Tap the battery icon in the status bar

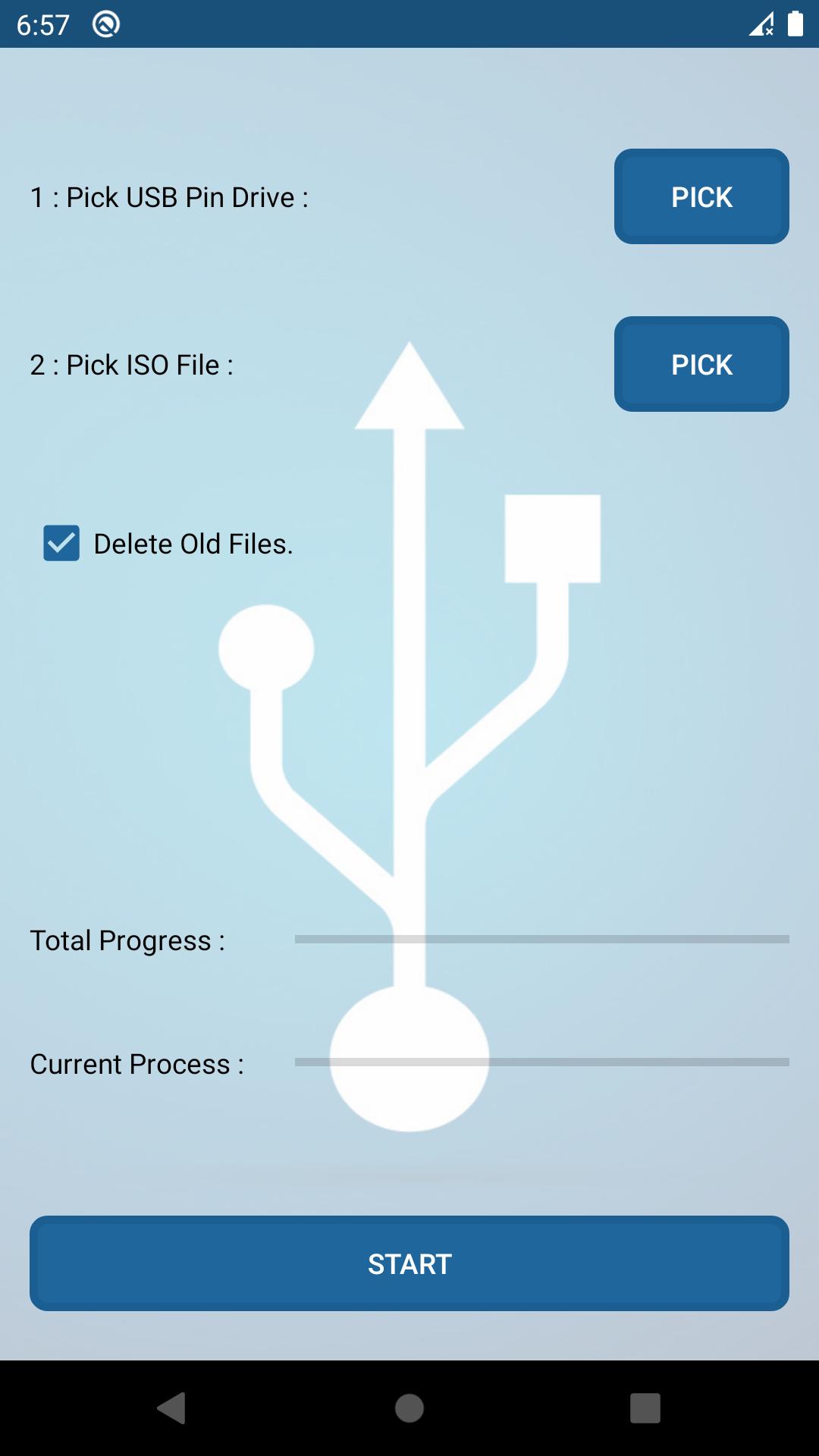795,24
